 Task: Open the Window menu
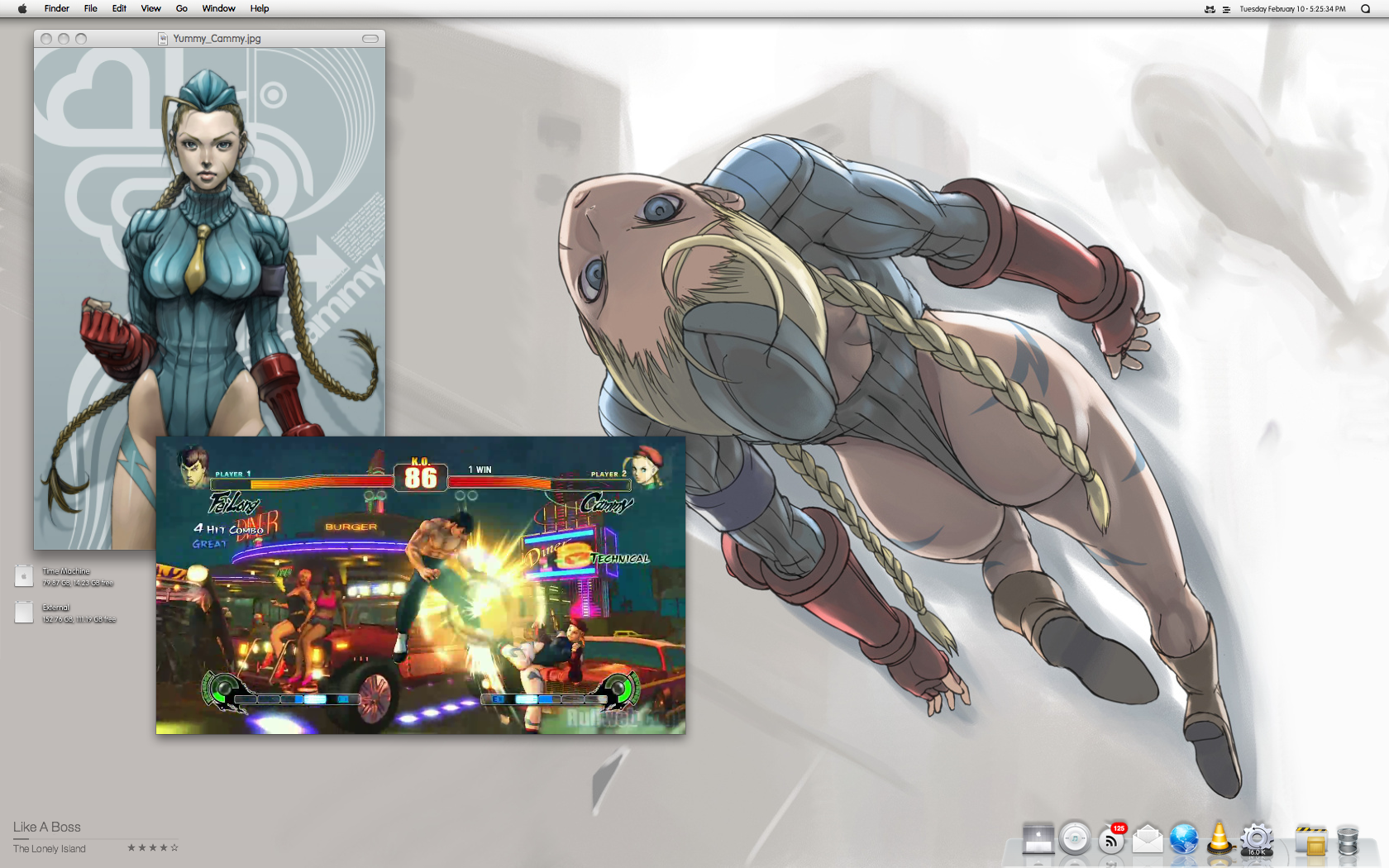click(219, 8)
